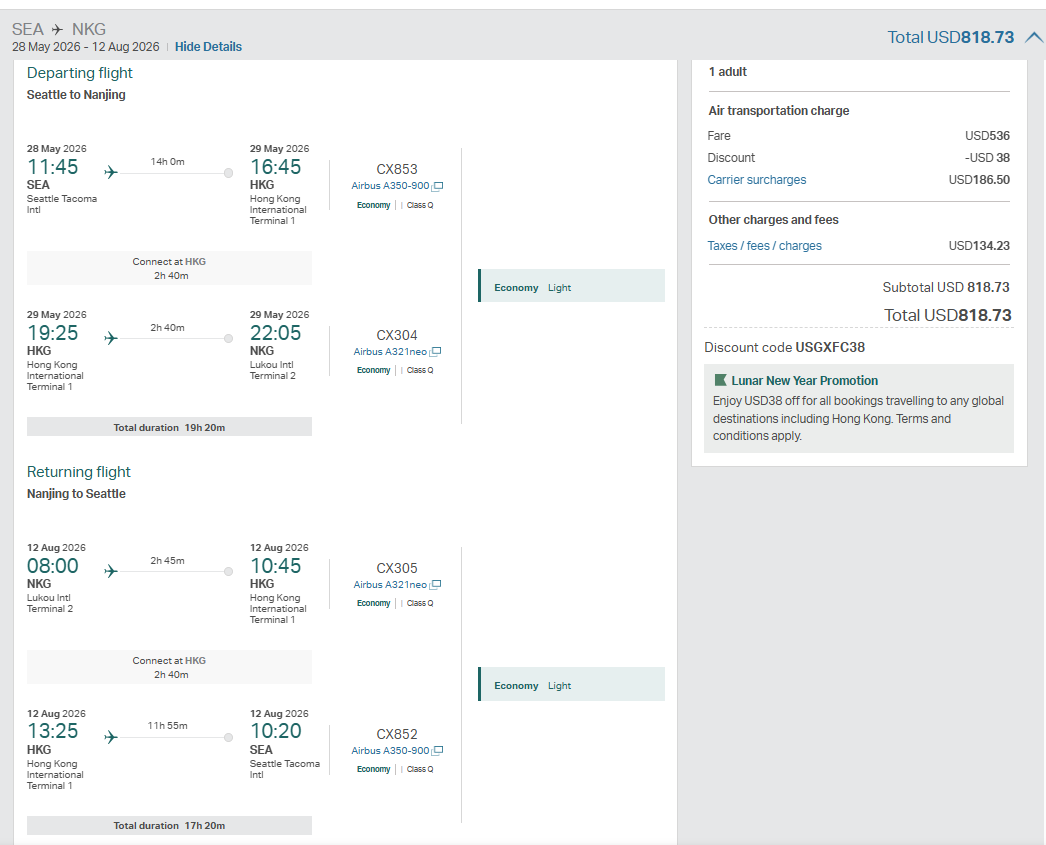Click the discount code USGXFC38
Viewport: 1046px width, 845px height.
(829, 348)
